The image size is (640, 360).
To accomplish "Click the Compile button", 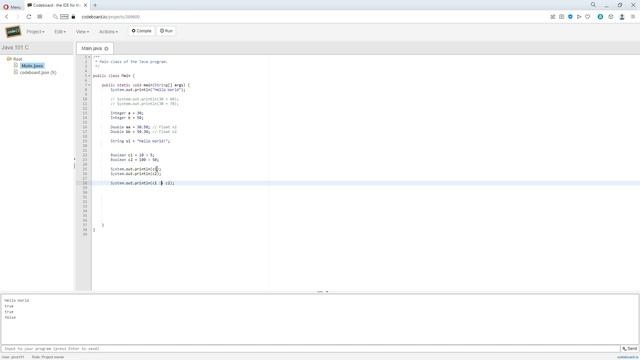I will 141,31.
